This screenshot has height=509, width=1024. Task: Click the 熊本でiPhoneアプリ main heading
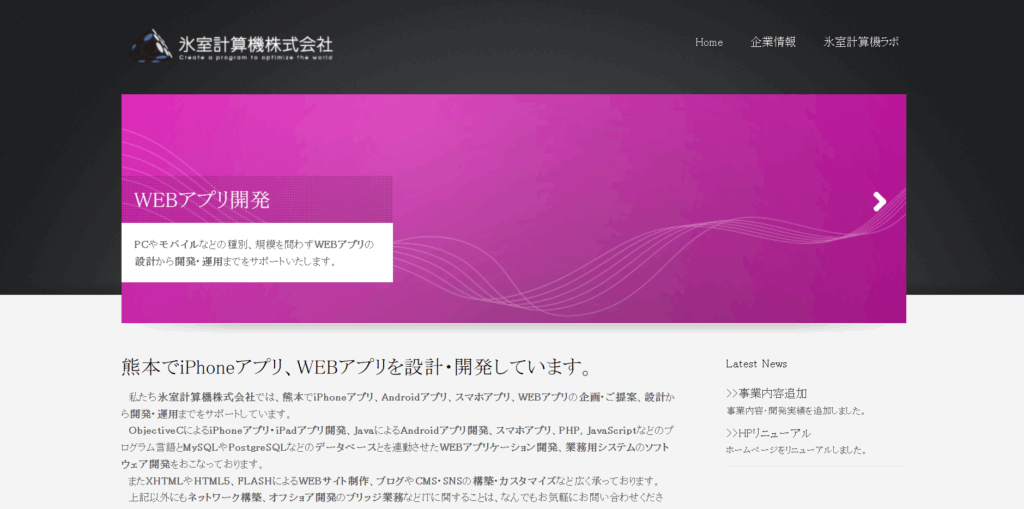pyautogui.click(x=358, y=366)
